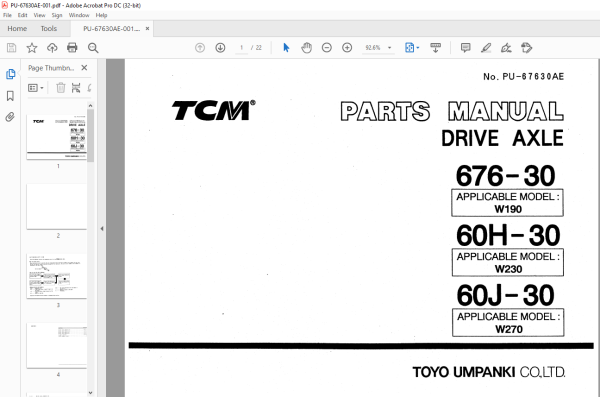Select the highlight pen tool
Image resolution: width=600 pixels, height=397 pixels.
pos(486,47)
